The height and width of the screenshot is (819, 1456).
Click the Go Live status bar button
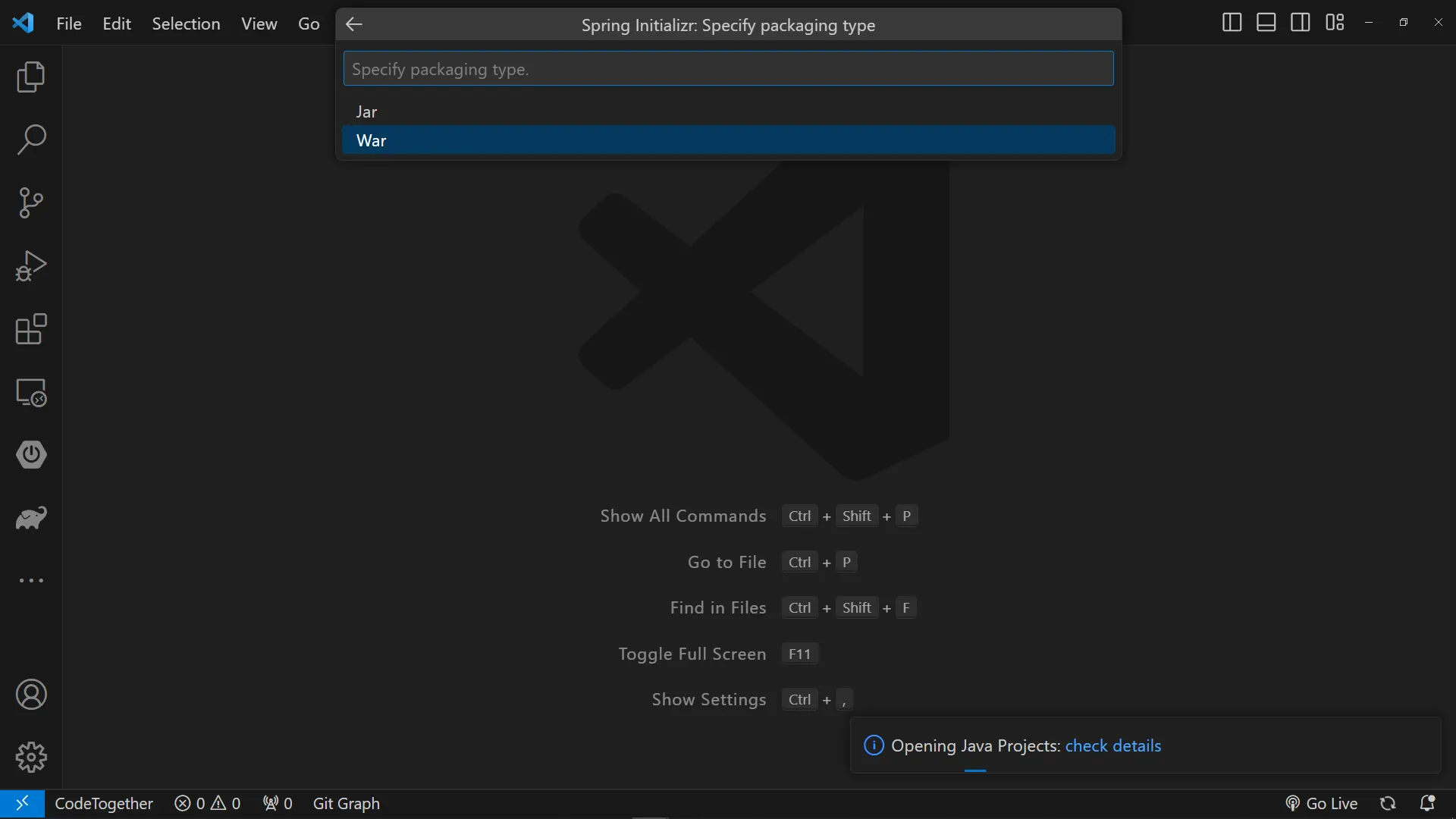(x=1322, y=803)
